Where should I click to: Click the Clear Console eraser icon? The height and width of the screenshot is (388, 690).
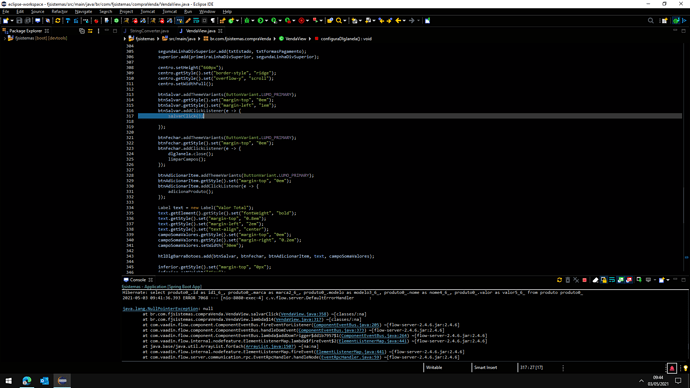pos(596,280)
